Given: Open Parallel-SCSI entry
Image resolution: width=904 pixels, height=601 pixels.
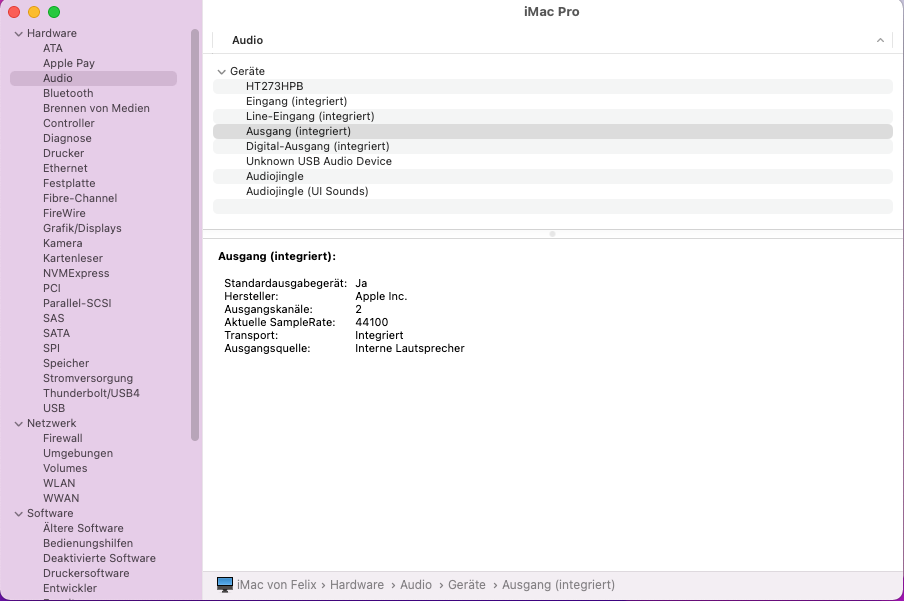Looking at the screenshot, I should (77, 303).
